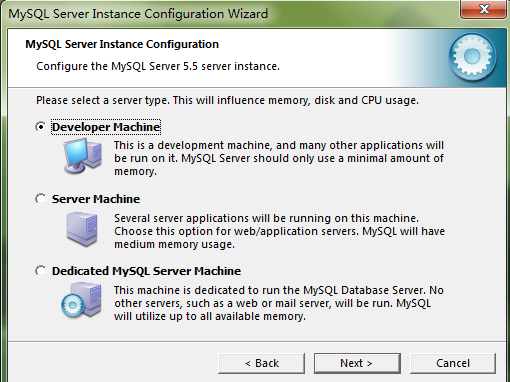Screen dimensions: 510x382
Task: Close the wizard using the red X button
Action: click(x=484, y=9)
